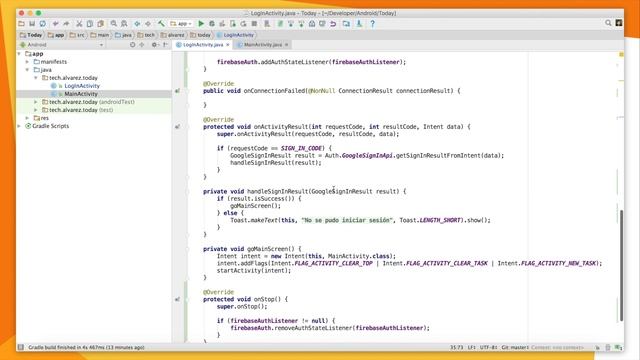Click the user avatar icon at top right
Screen dimensions: 640x360
(x=619, y=23)
